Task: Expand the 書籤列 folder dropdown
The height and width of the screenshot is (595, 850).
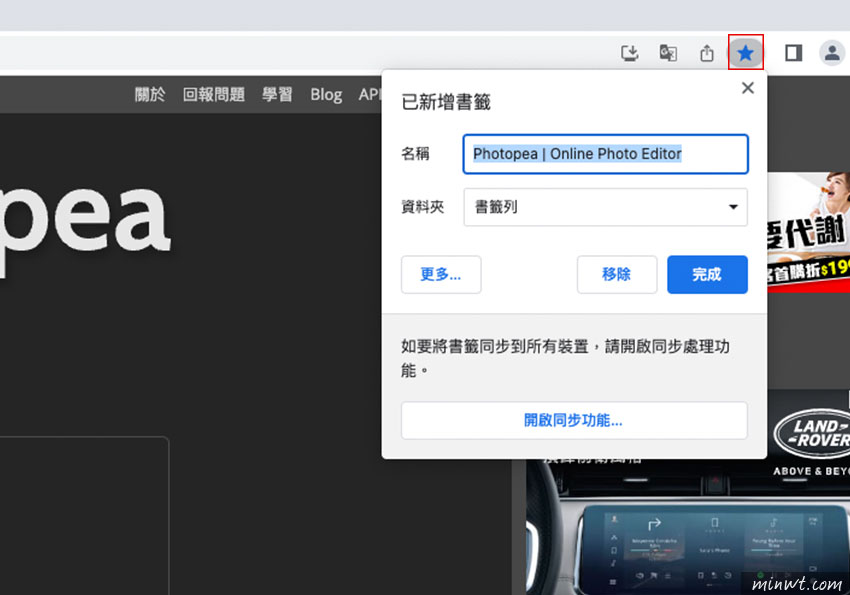Action: 606,207
